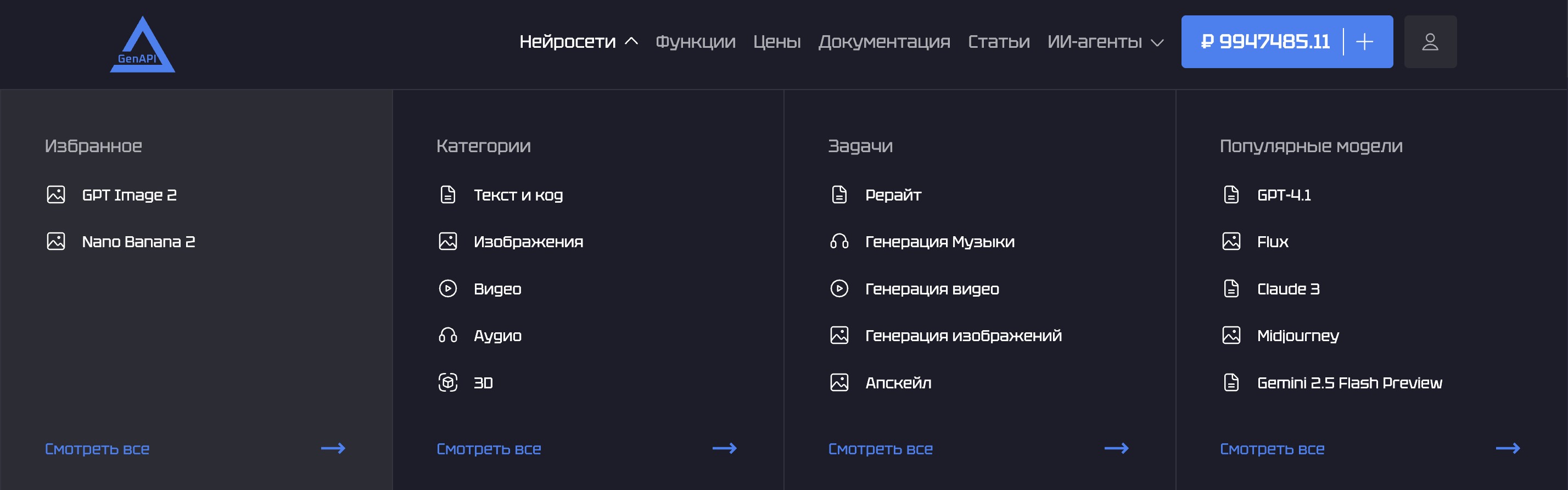Viewport: 1568px width, 490px height.
Task: Click the GenAPI triangle logo
Action: click(x=142, y=44)
